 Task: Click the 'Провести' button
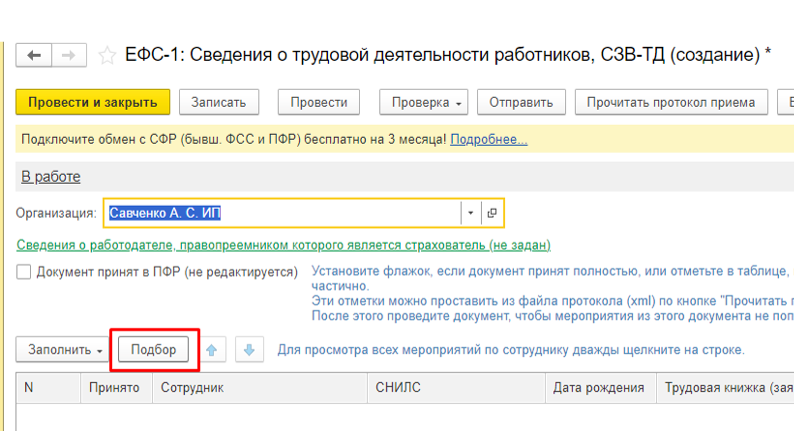click(319, 102)
